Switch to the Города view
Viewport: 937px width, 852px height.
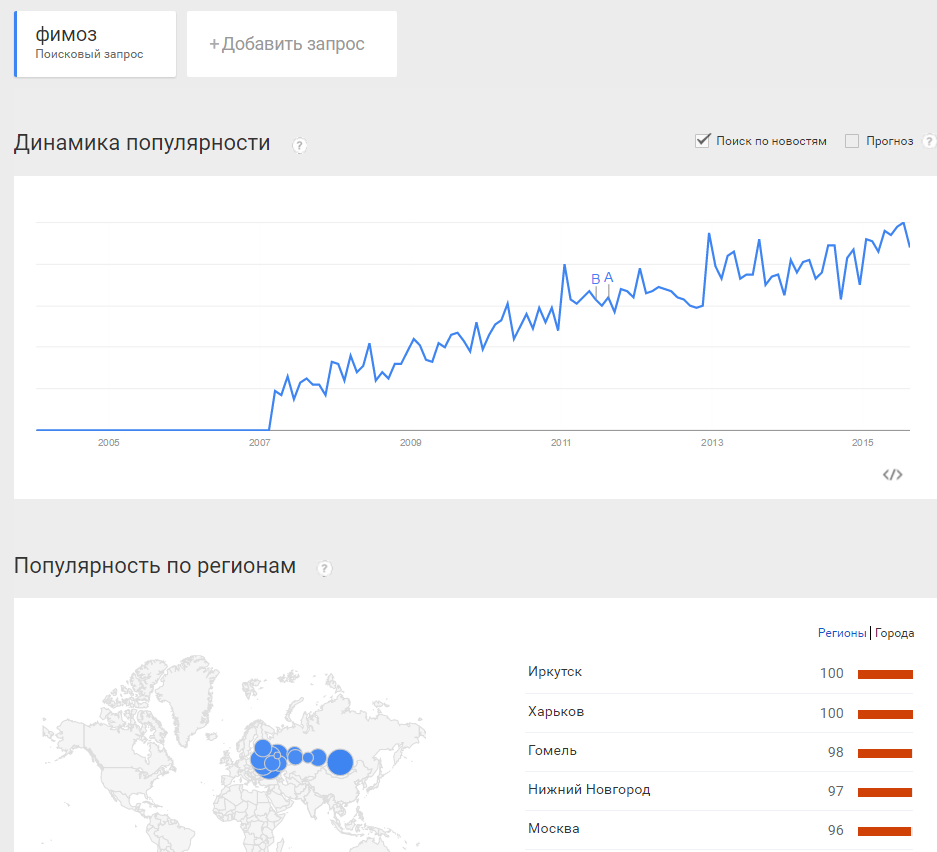[x=894, y=633]
